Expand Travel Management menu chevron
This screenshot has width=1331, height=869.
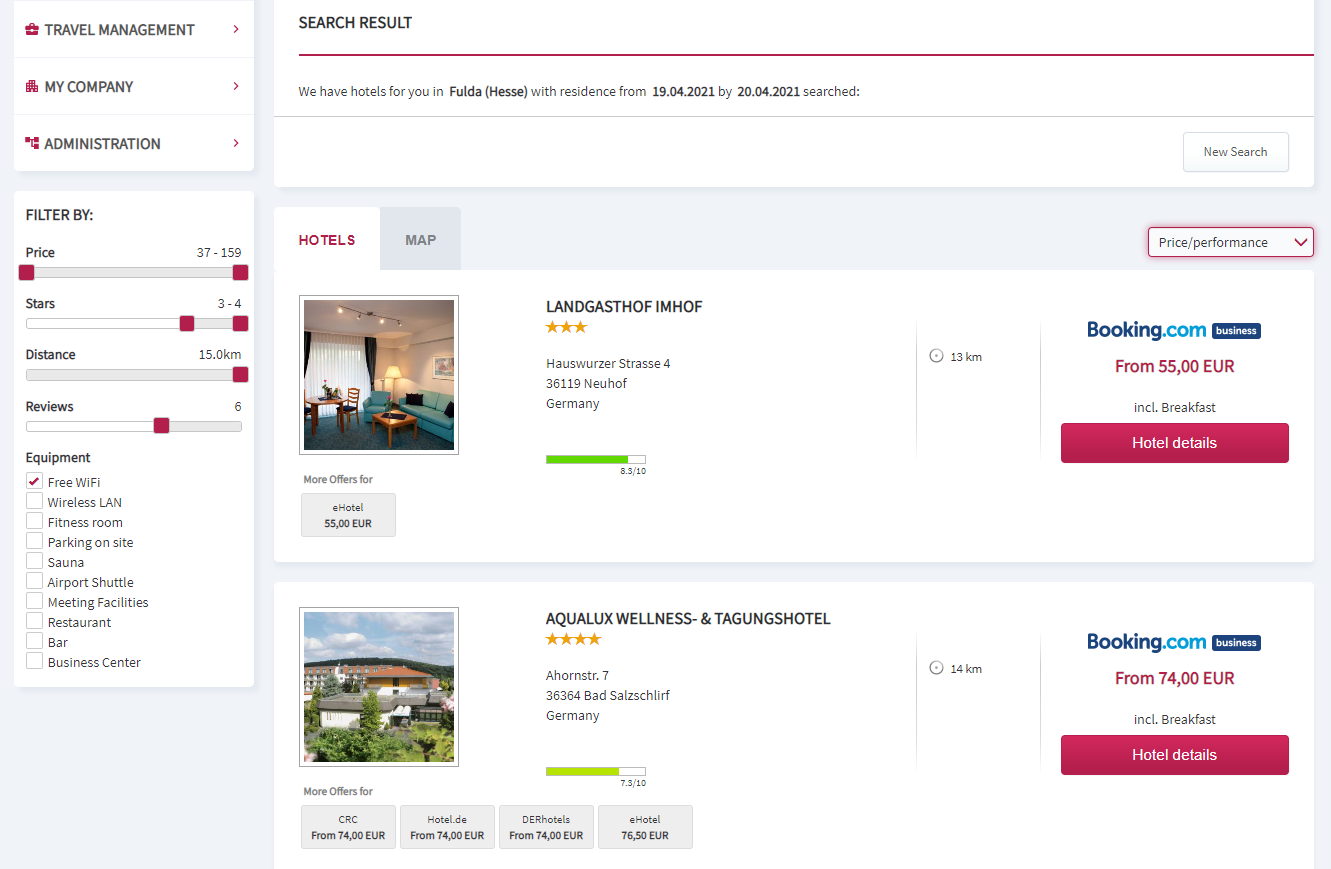coord(236,29)
